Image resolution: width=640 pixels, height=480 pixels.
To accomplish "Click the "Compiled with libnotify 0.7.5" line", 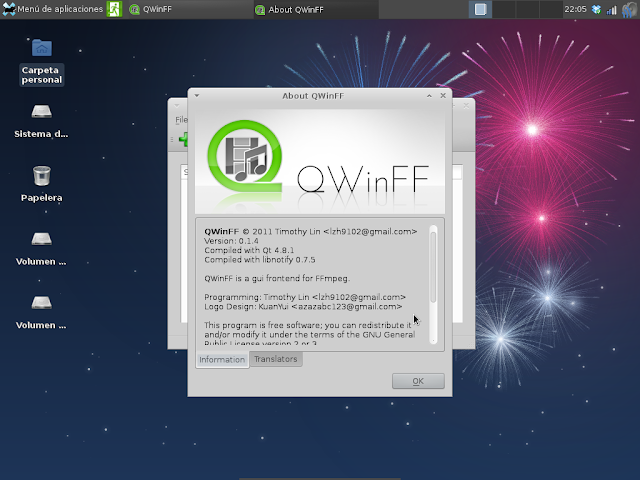I will pyautogui.click(x=260, y=260).
